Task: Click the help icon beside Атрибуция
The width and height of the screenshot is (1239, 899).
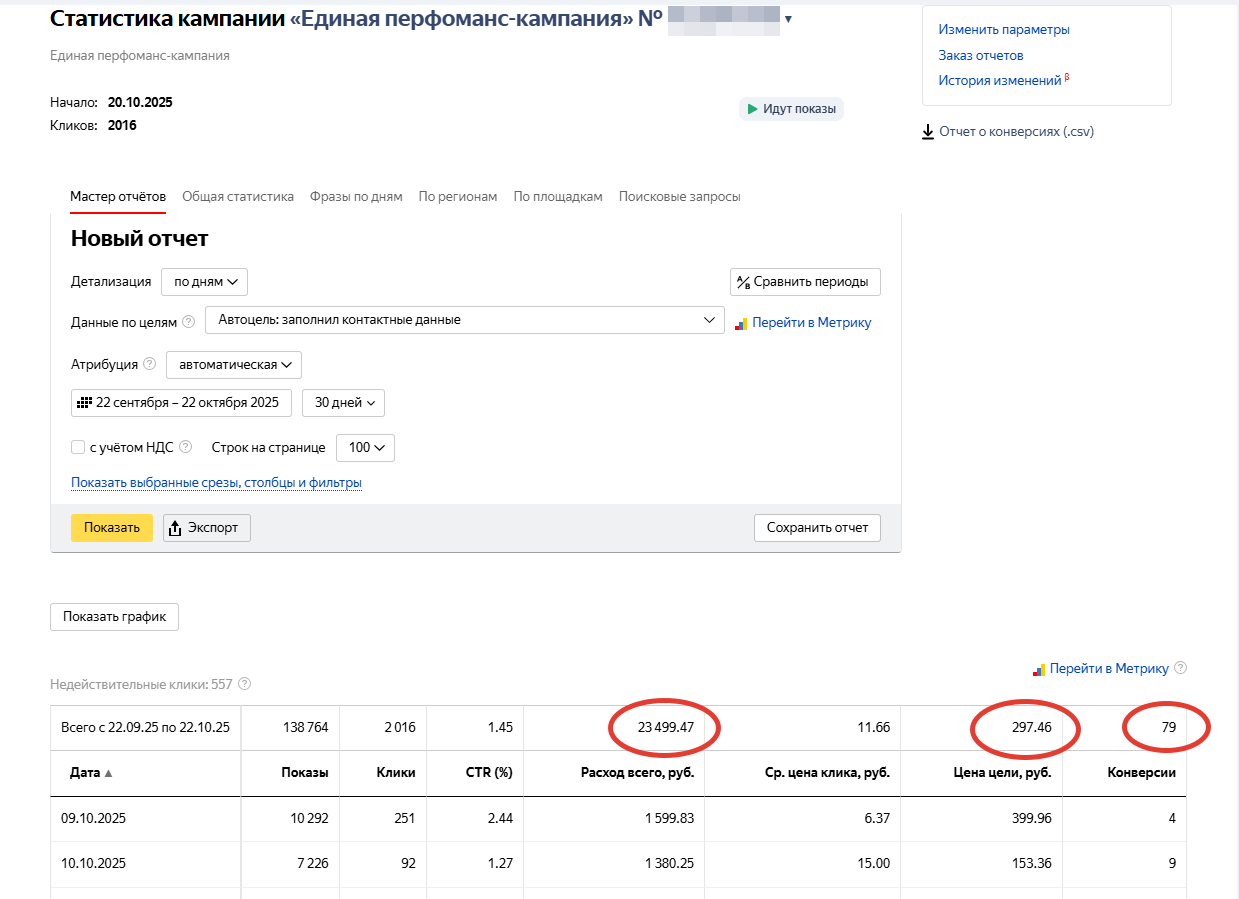Action: pyautogui.click(x=150, y=364)
